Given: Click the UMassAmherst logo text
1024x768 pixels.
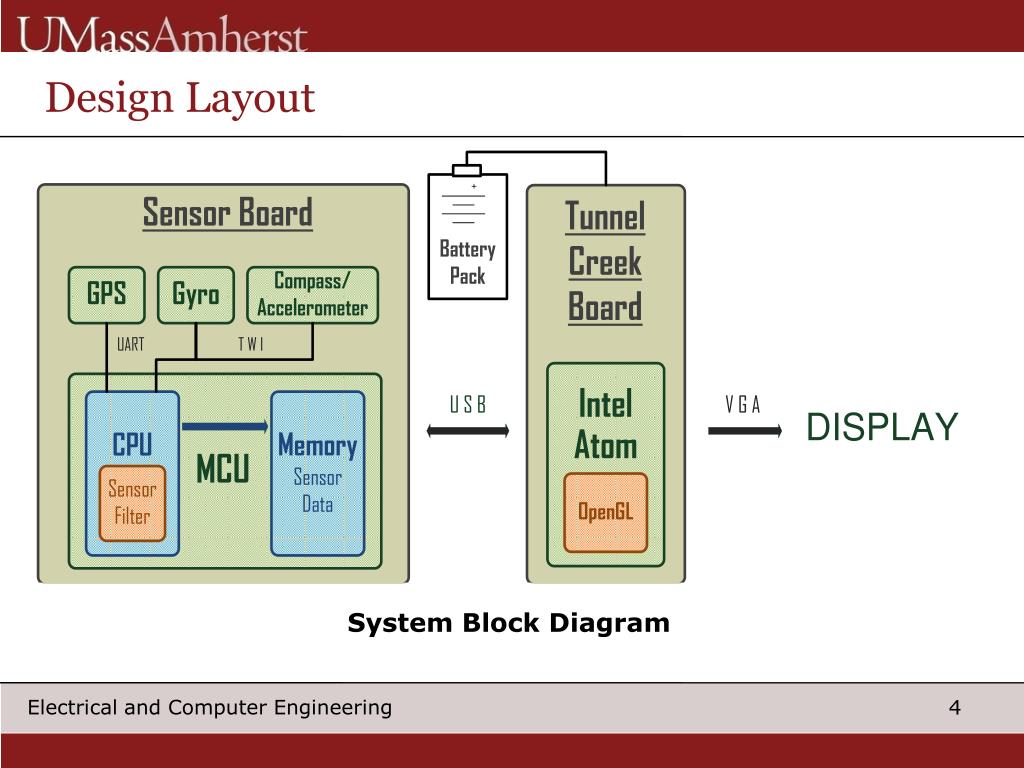Looking at the screenshot, I should point(162,34).
